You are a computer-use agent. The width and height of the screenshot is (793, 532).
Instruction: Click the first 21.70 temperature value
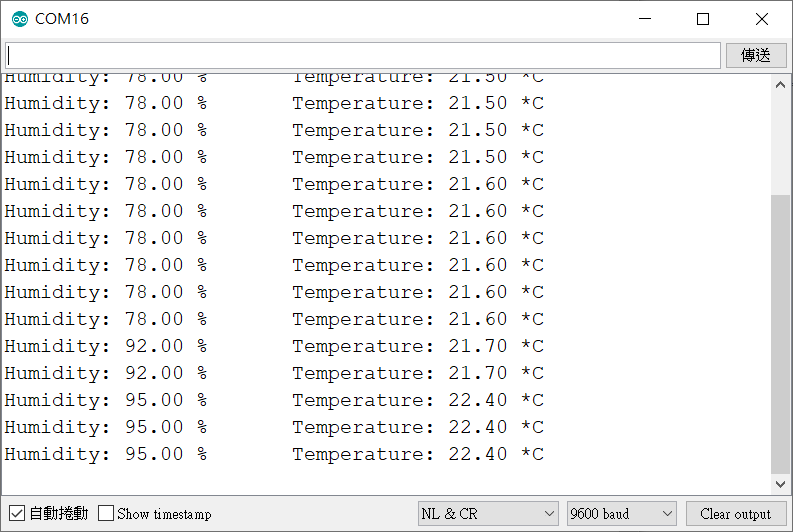477,346
